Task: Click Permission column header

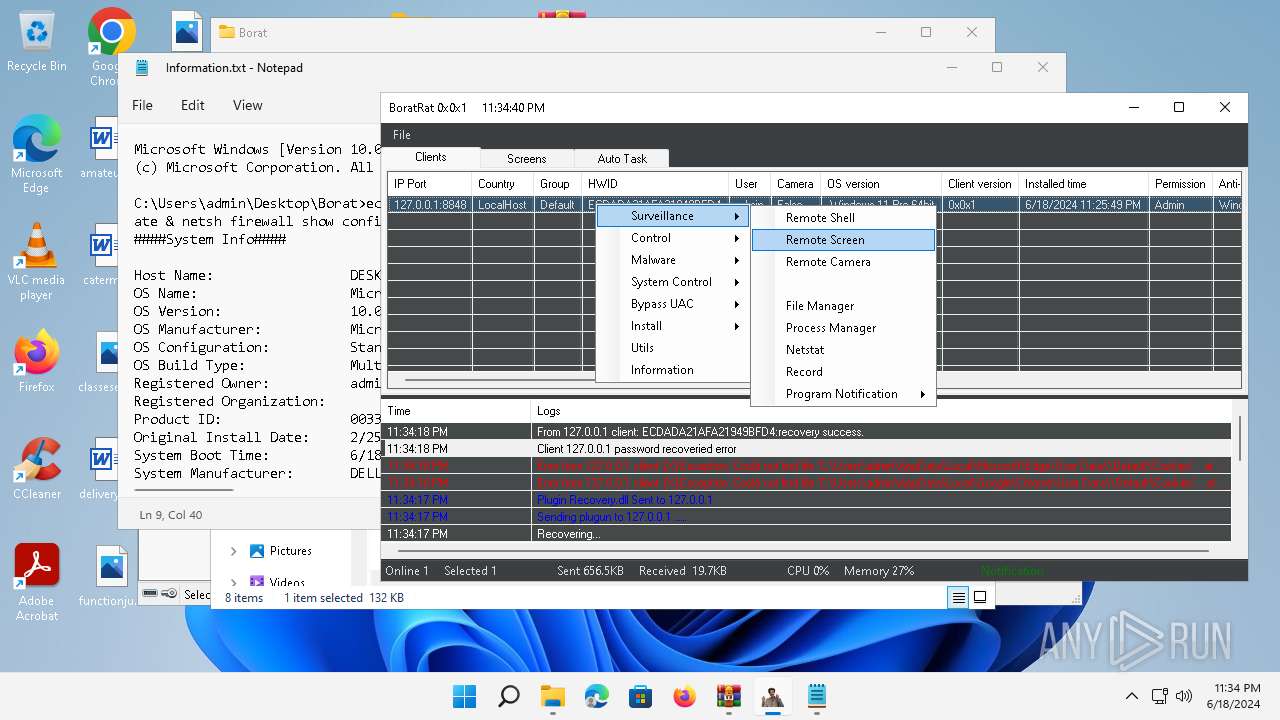Action: tap(1180, 184)
